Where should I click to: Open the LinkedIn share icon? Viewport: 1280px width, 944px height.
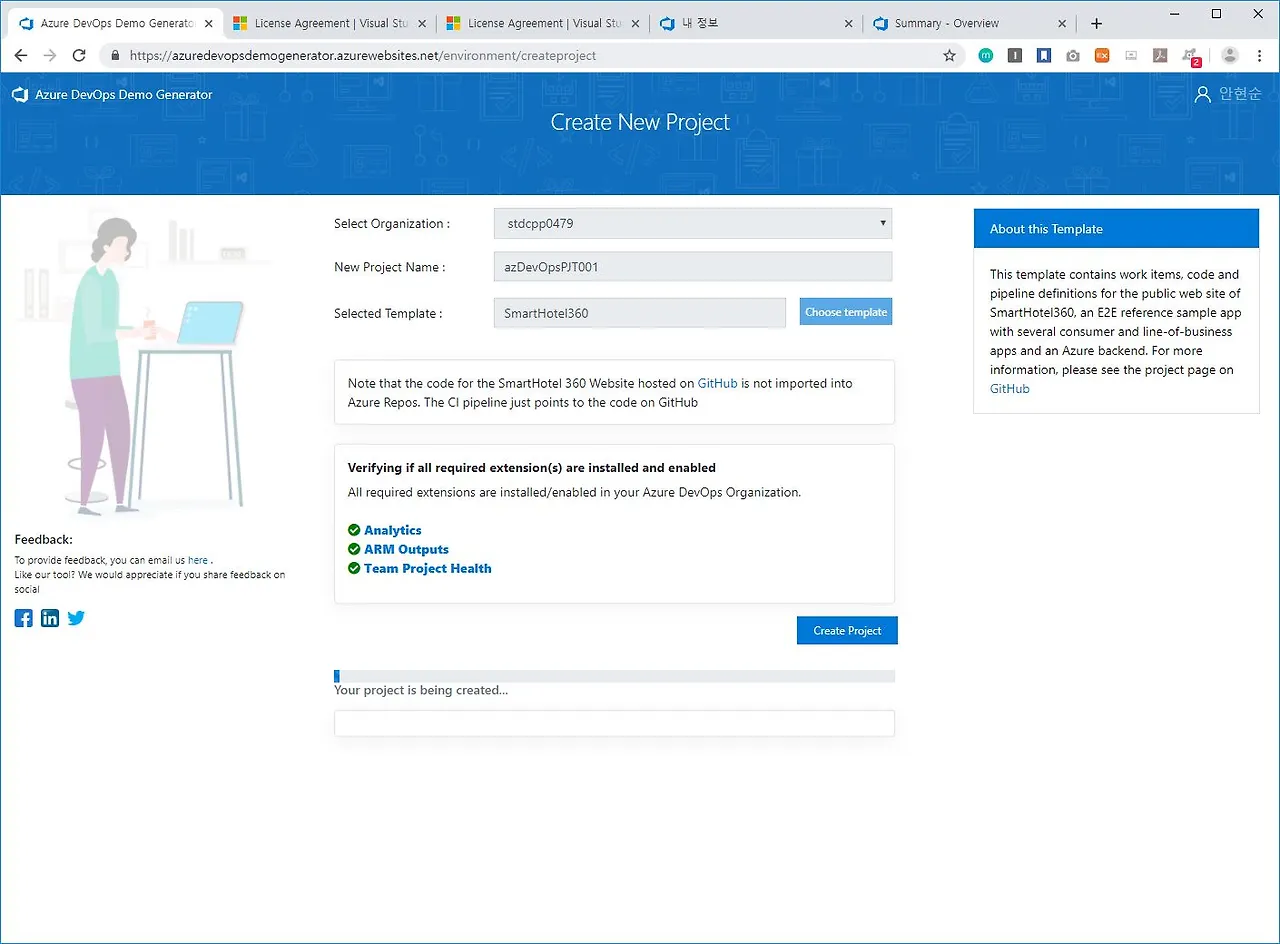(50, 618)
